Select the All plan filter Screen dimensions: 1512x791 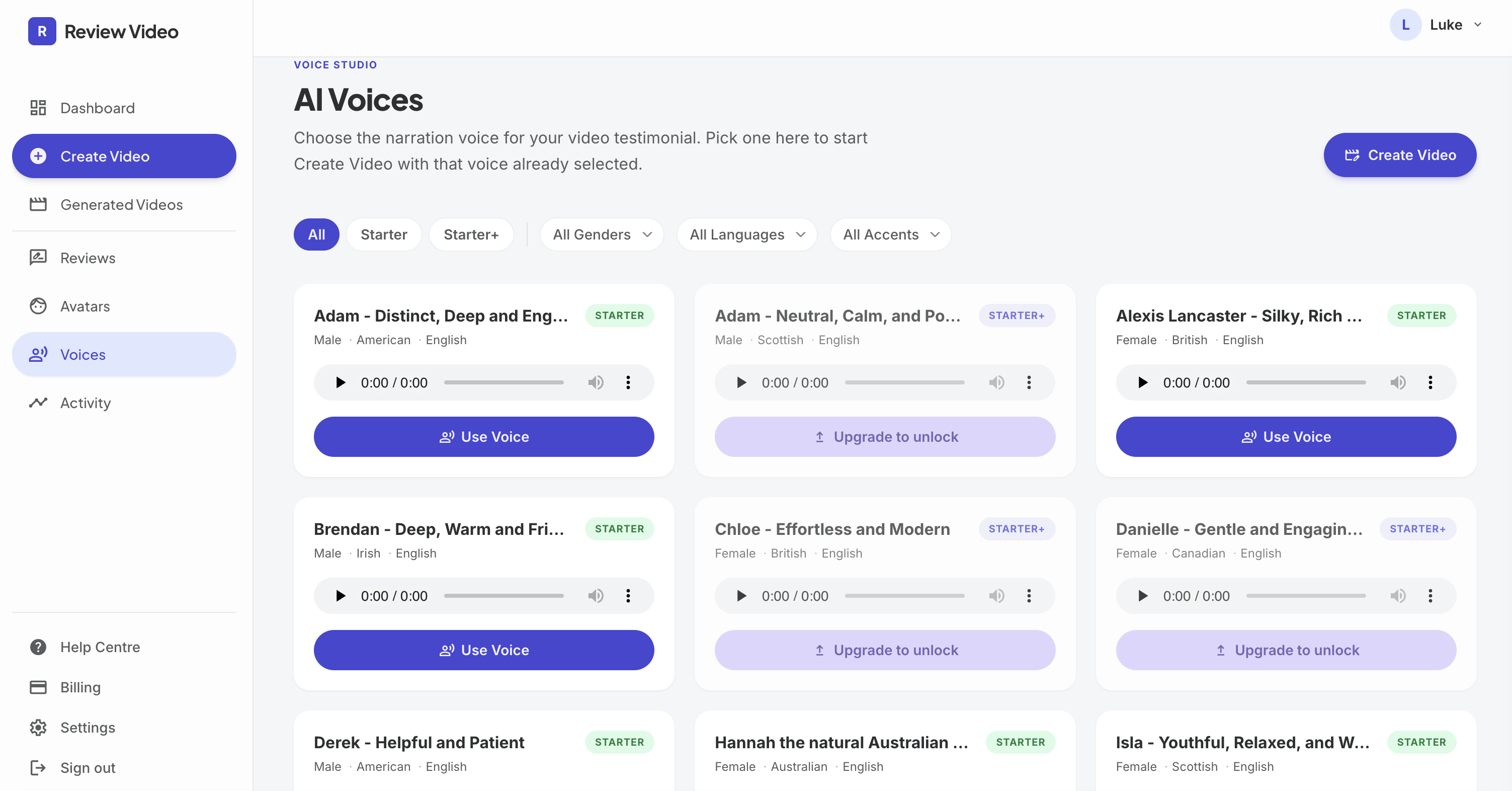(316, 235)
